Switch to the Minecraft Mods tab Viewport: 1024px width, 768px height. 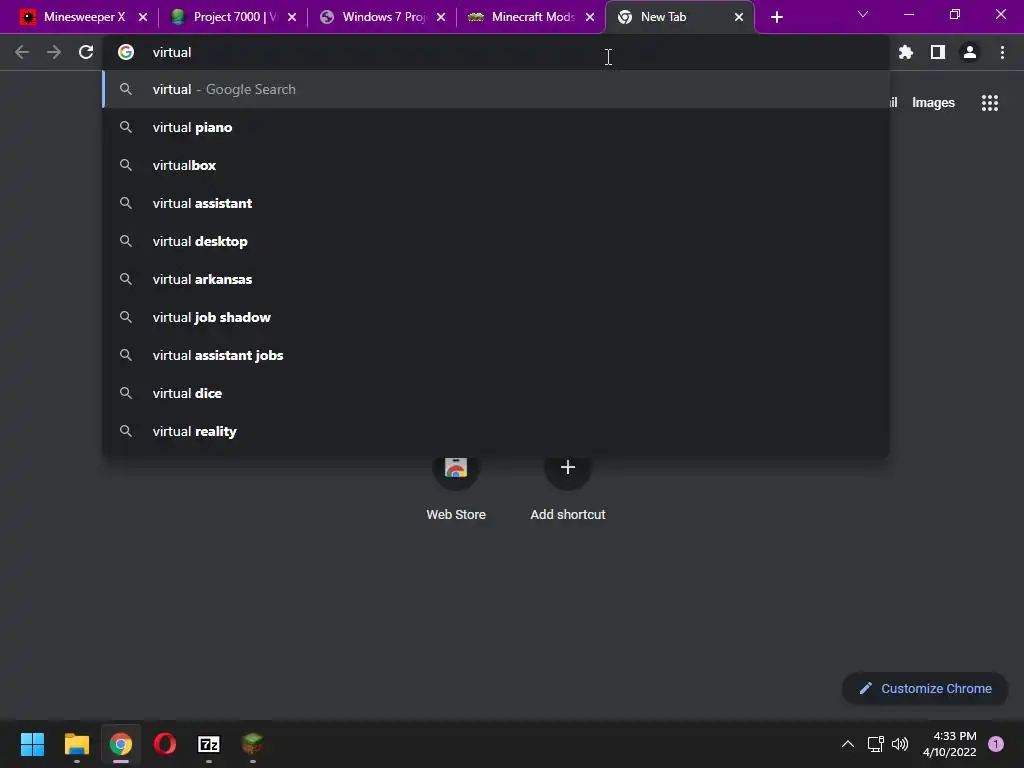(532, 17)
